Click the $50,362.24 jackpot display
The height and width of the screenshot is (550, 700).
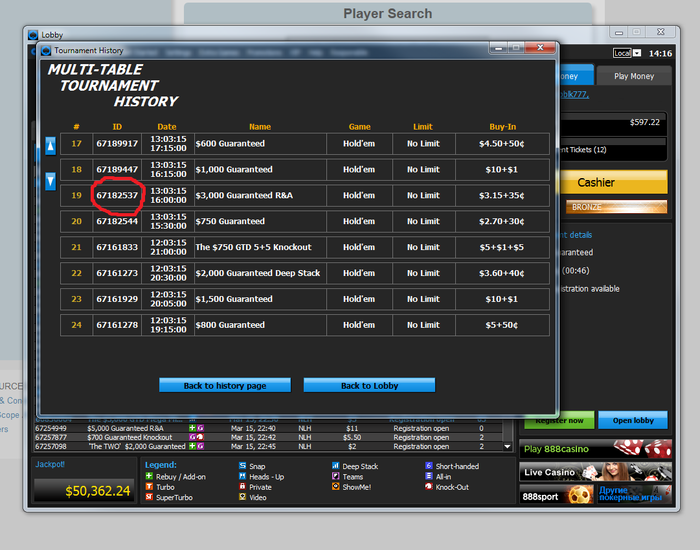84,491
